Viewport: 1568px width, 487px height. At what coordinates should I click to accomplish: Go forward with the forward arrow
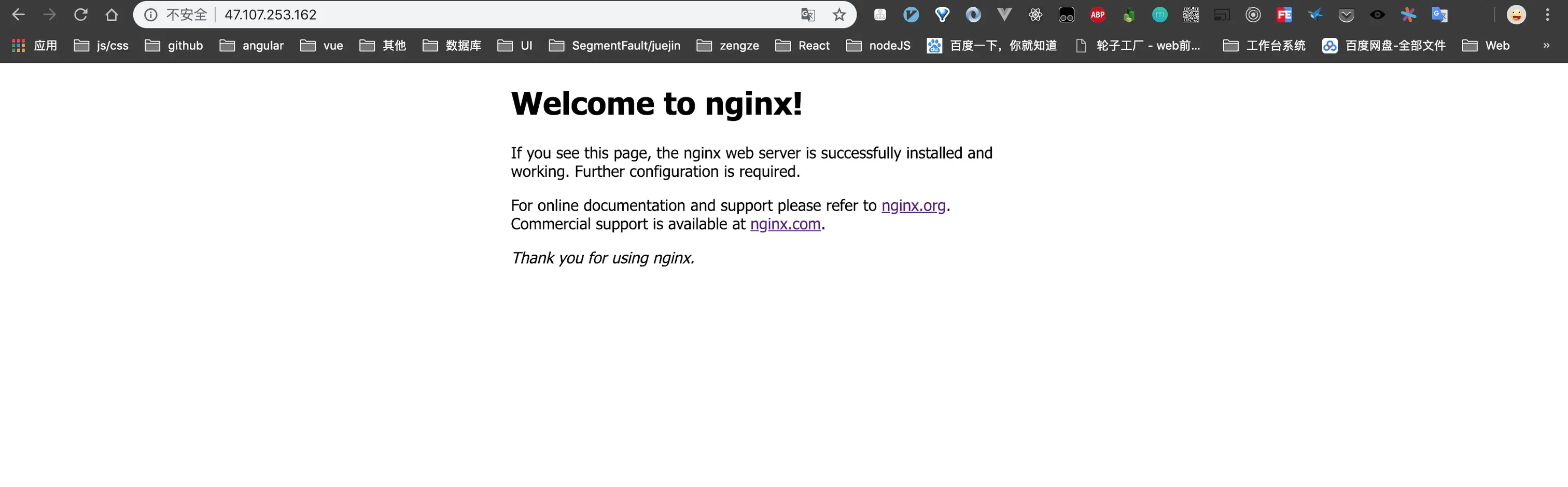(49, 15)
